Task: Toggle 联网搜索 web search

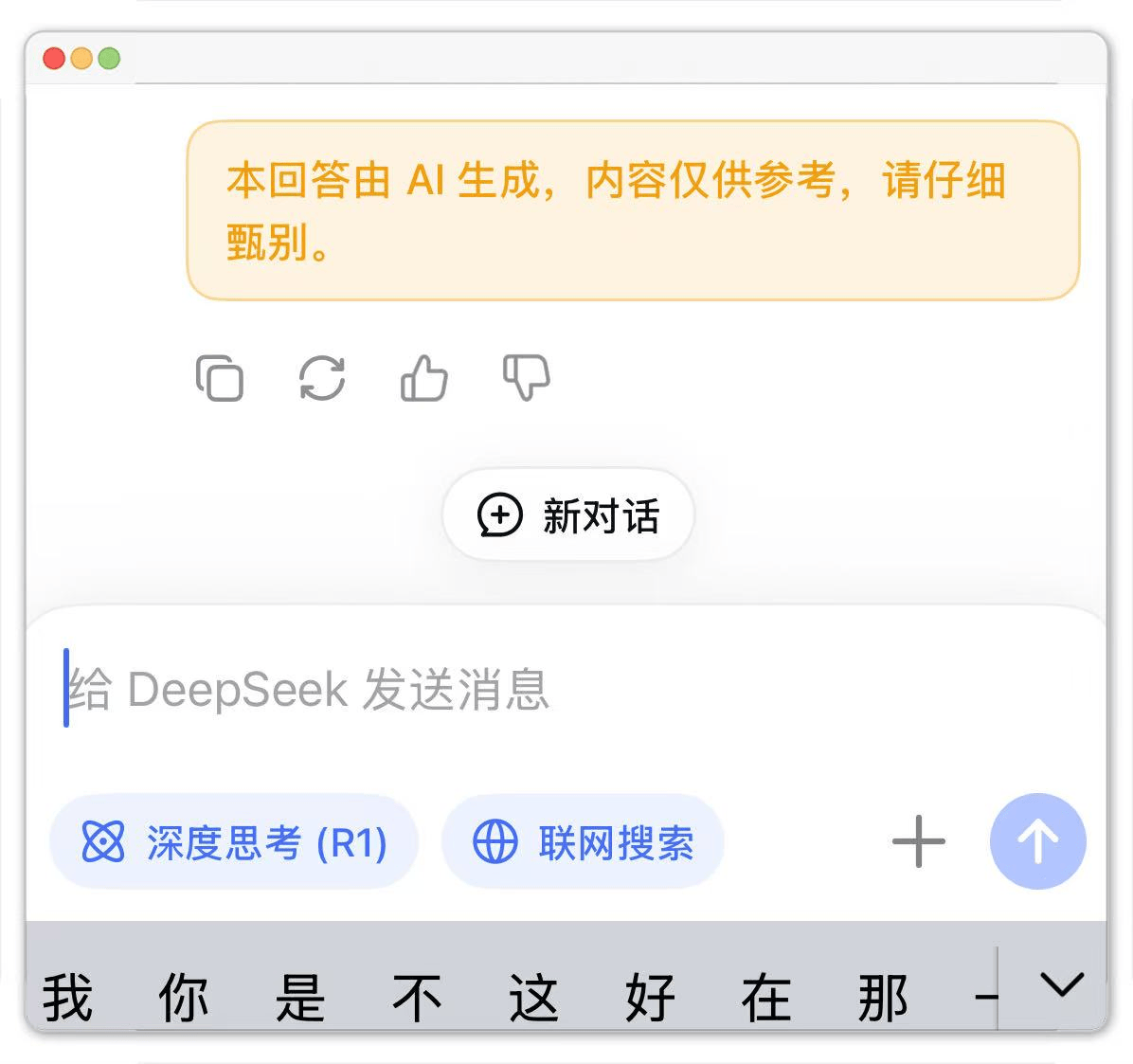Action: tap(583, 841)
